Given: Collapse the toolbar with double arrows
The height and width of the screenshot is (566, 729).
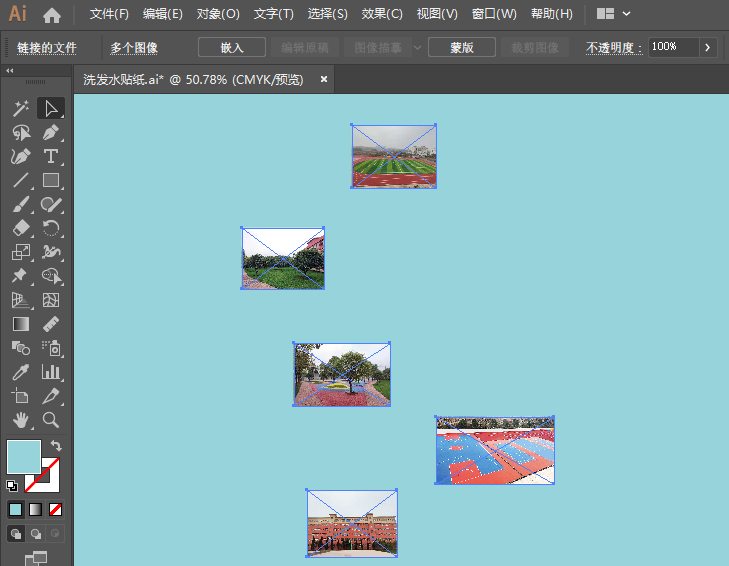Looking at the screenshot, I should [9, 71].
